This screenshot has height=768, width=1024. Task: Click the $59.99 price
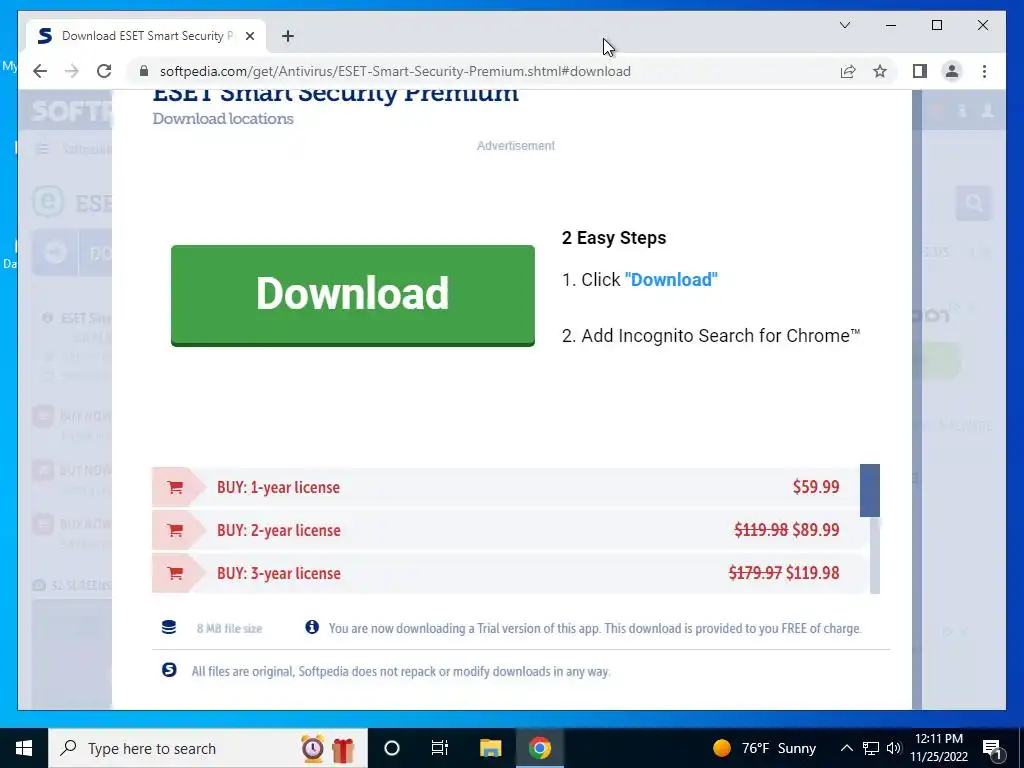[x=816, y=487]
